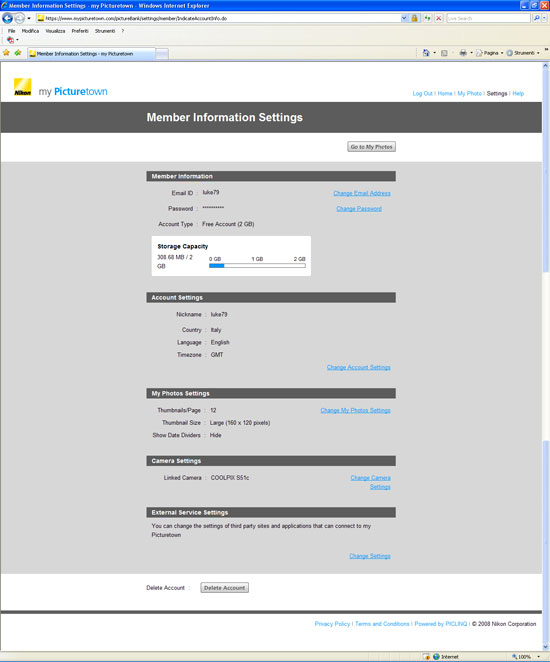Open the recent pages dropdown beside Forward
This screenshot has width=550, height=662.
pyautogui.click(x=29, y=19)
